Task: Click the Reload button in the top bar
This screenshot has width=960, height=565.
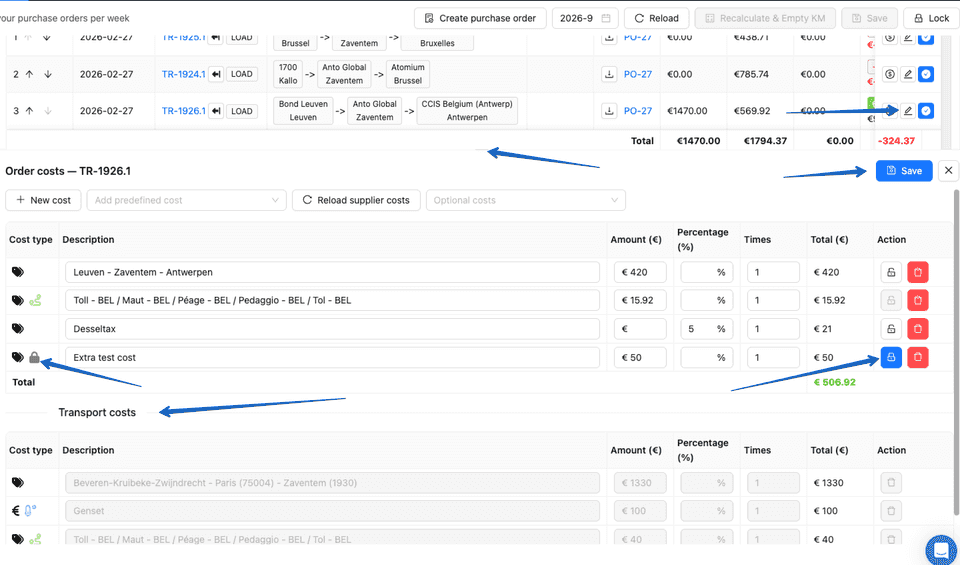Action: (656, 18)
